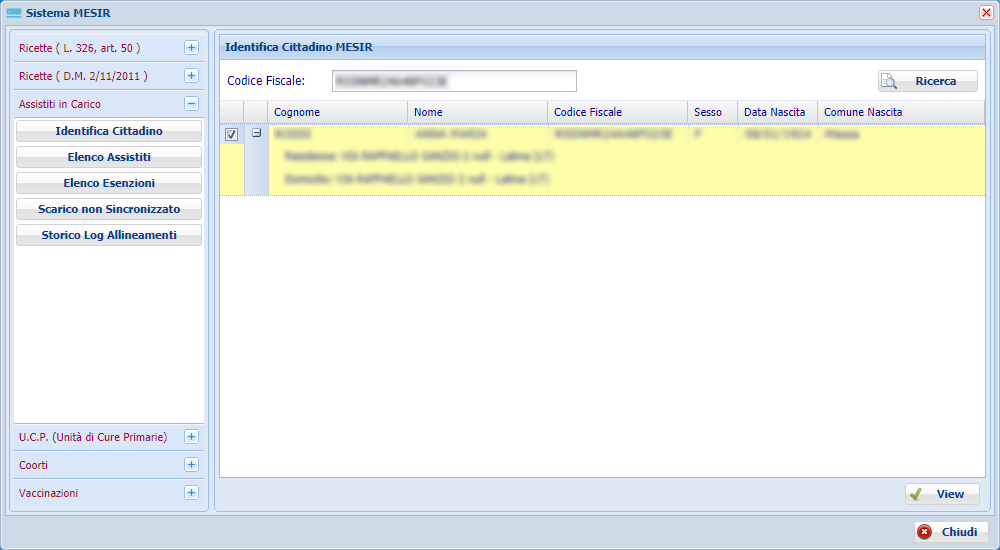The width and height of the screenshot is (1000, 550).
Task: Click the Codice Fiscale field label
Action: click(266, 81)
